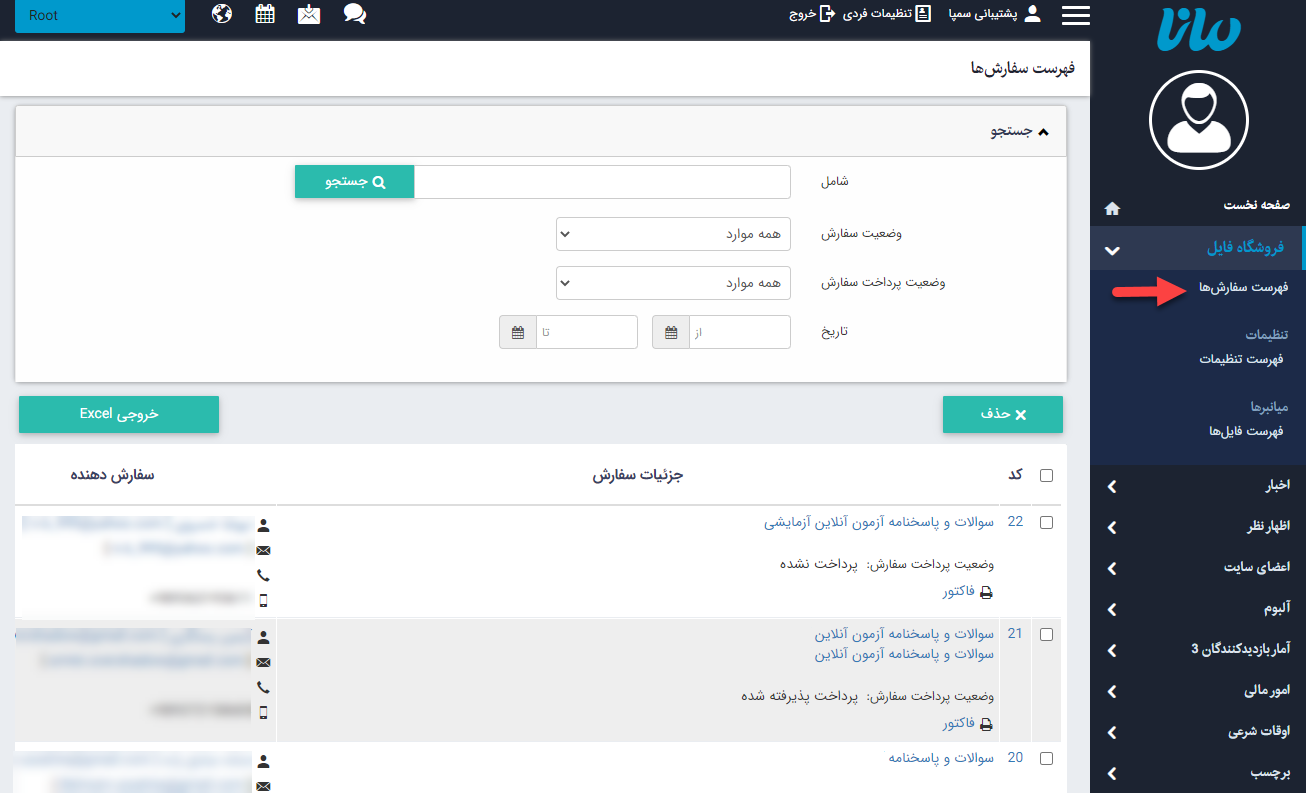
Task: Open the globe language icon in top bar
Action: coord(221,14)
